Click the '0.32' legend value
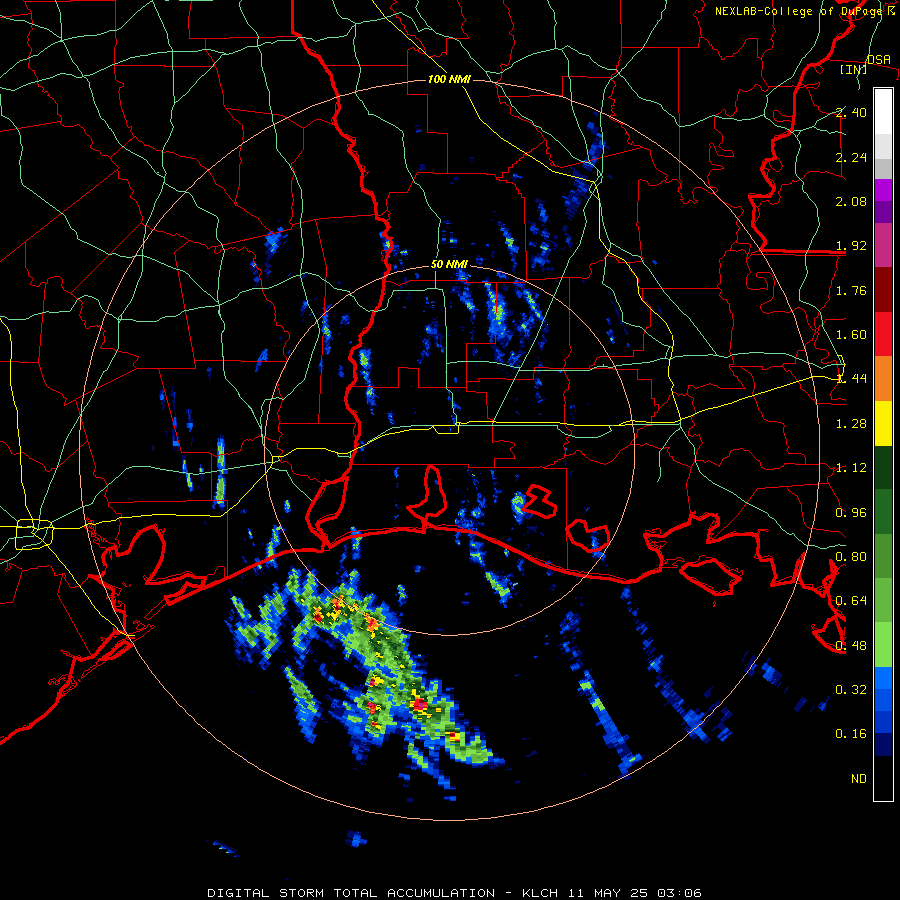The width and height of the screenshot is (900, 900). point(851,689)
